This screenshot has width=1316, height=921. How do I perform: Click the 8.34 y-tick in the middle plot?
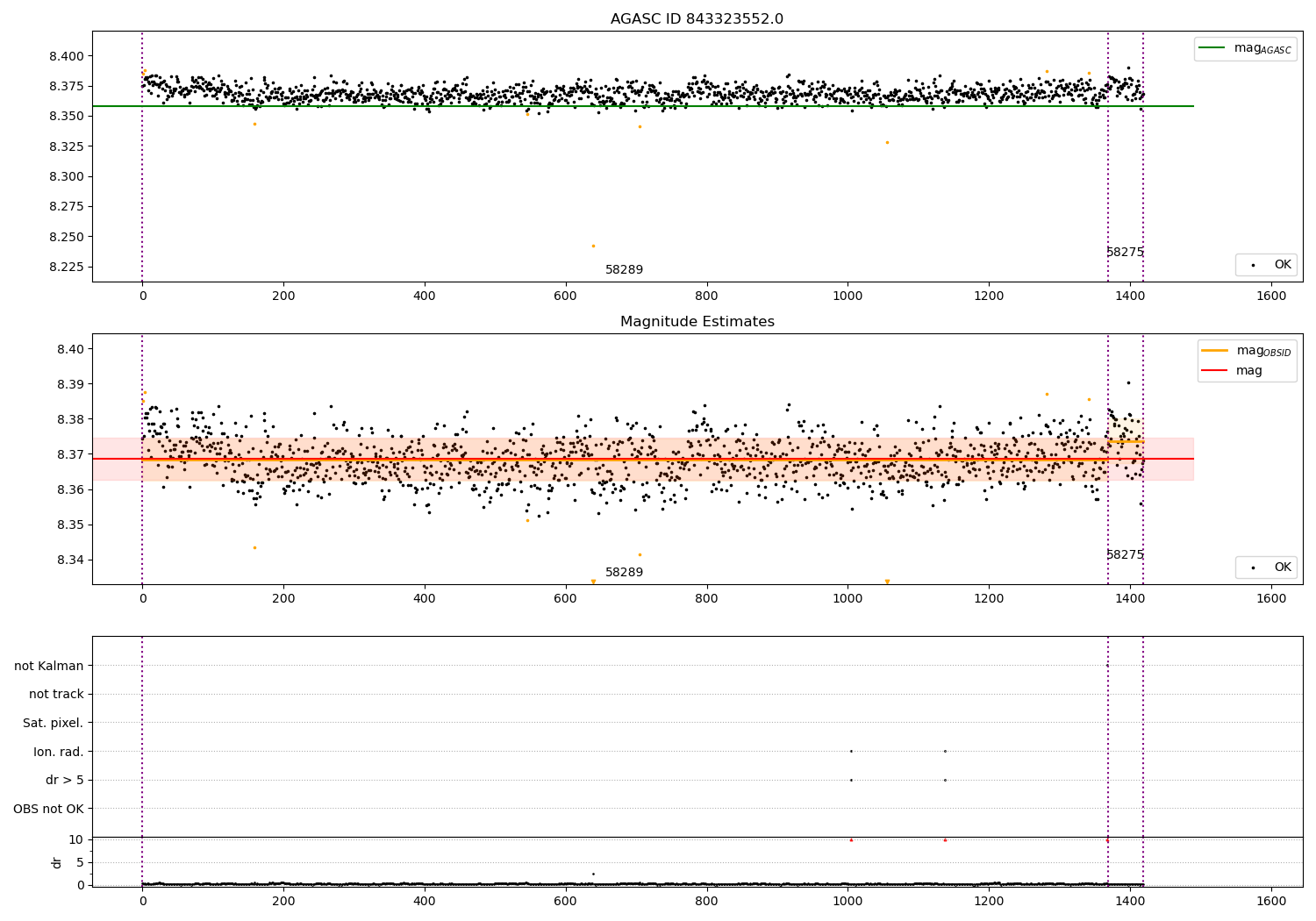click(x=70, y=560)
